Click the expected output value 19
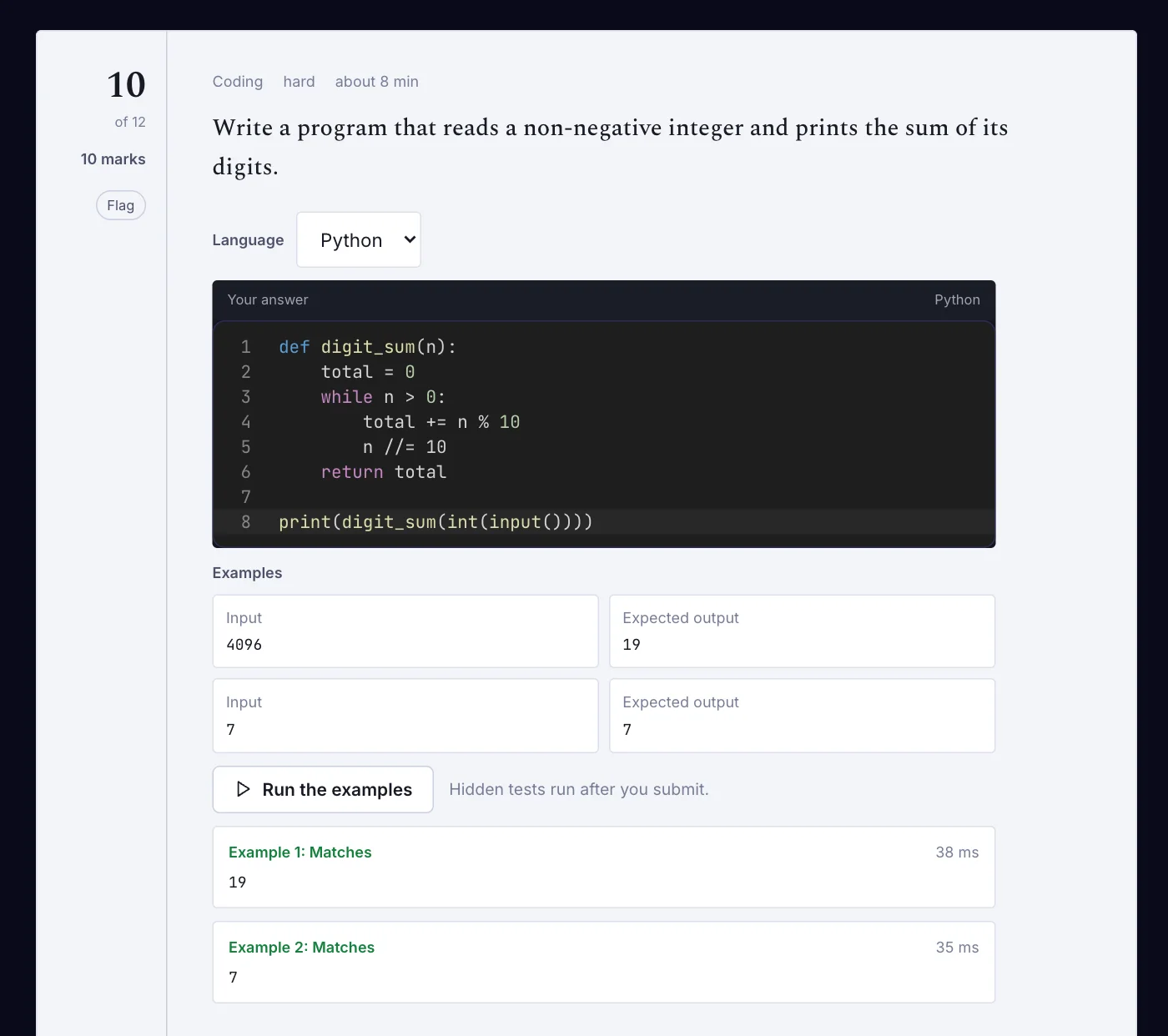 coord(632,645)
